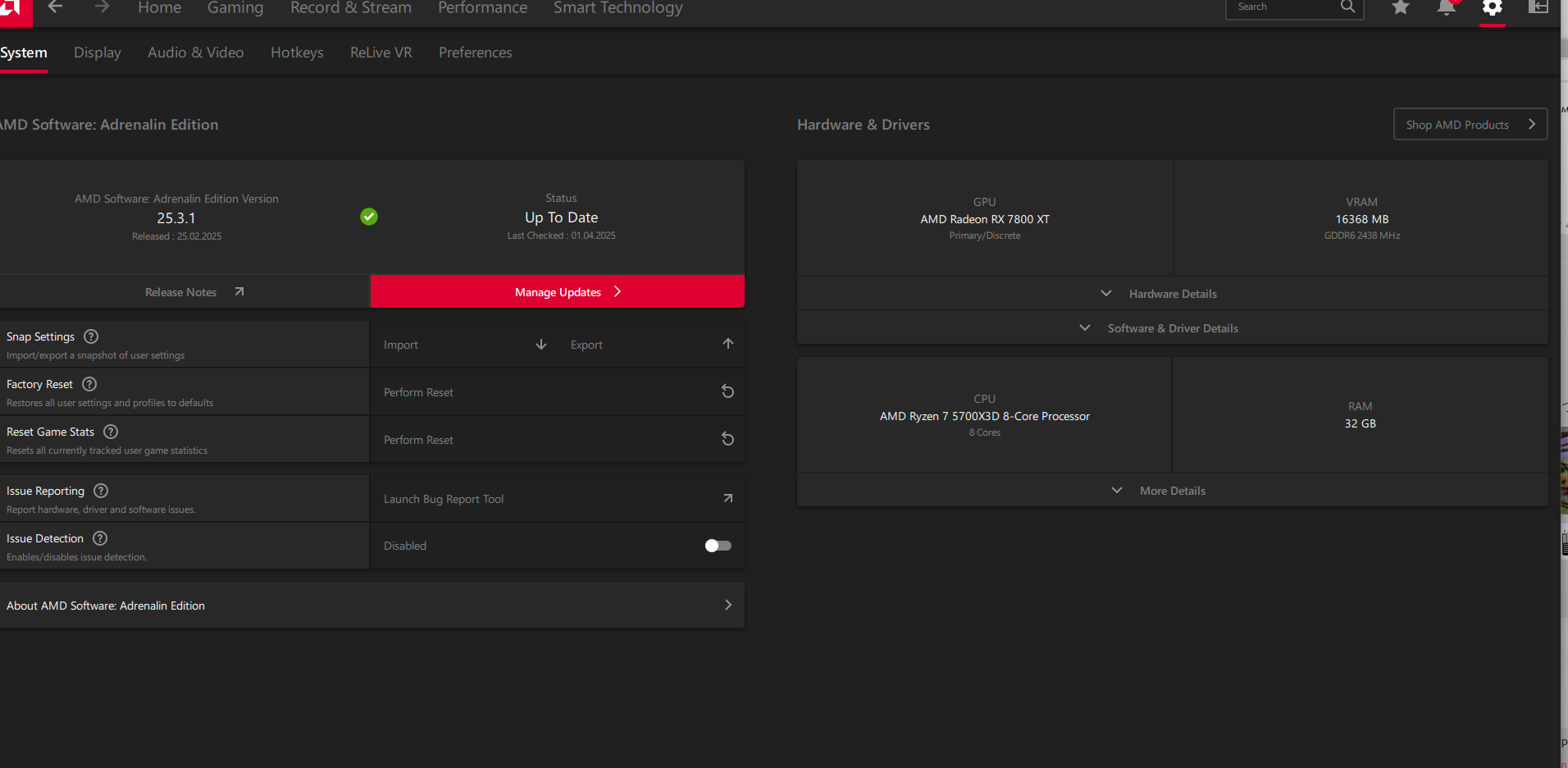Click the Export up arrow icon
The image size is (1568, 768).
728,344
